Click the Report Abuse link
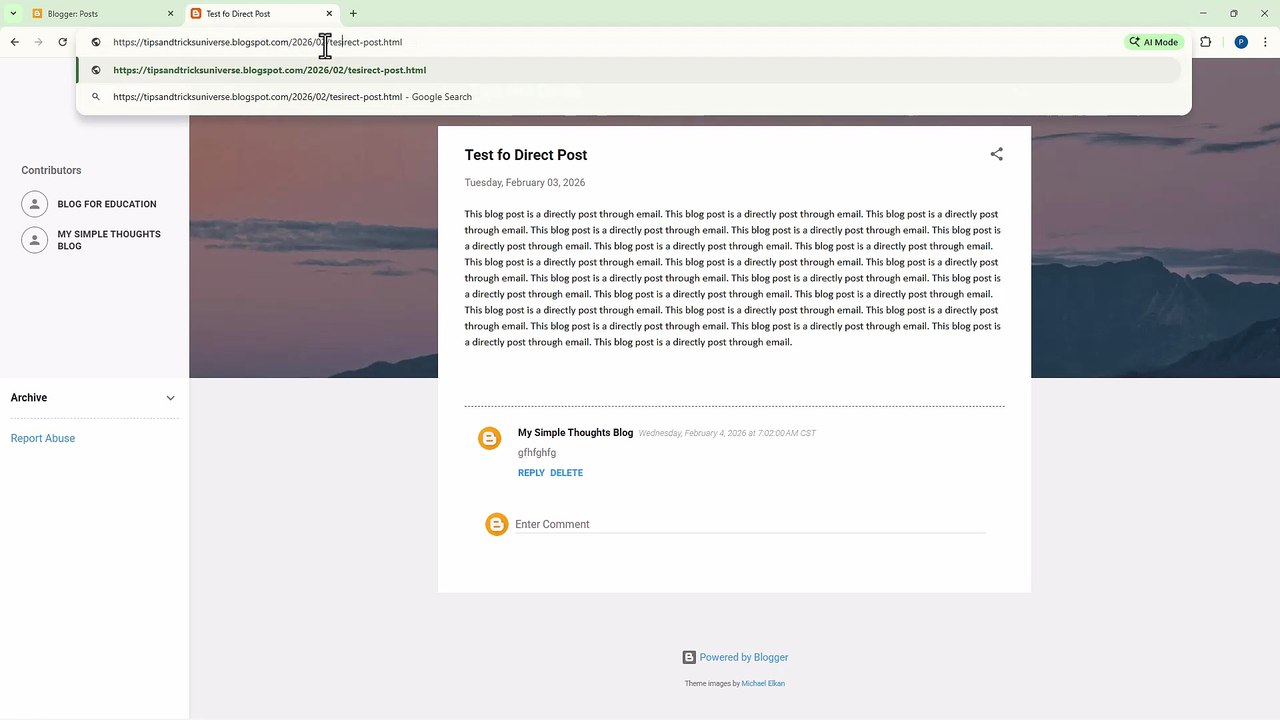Image resolution: width=1280 pixels, height=720 pixels. click(x=43, y=438)
